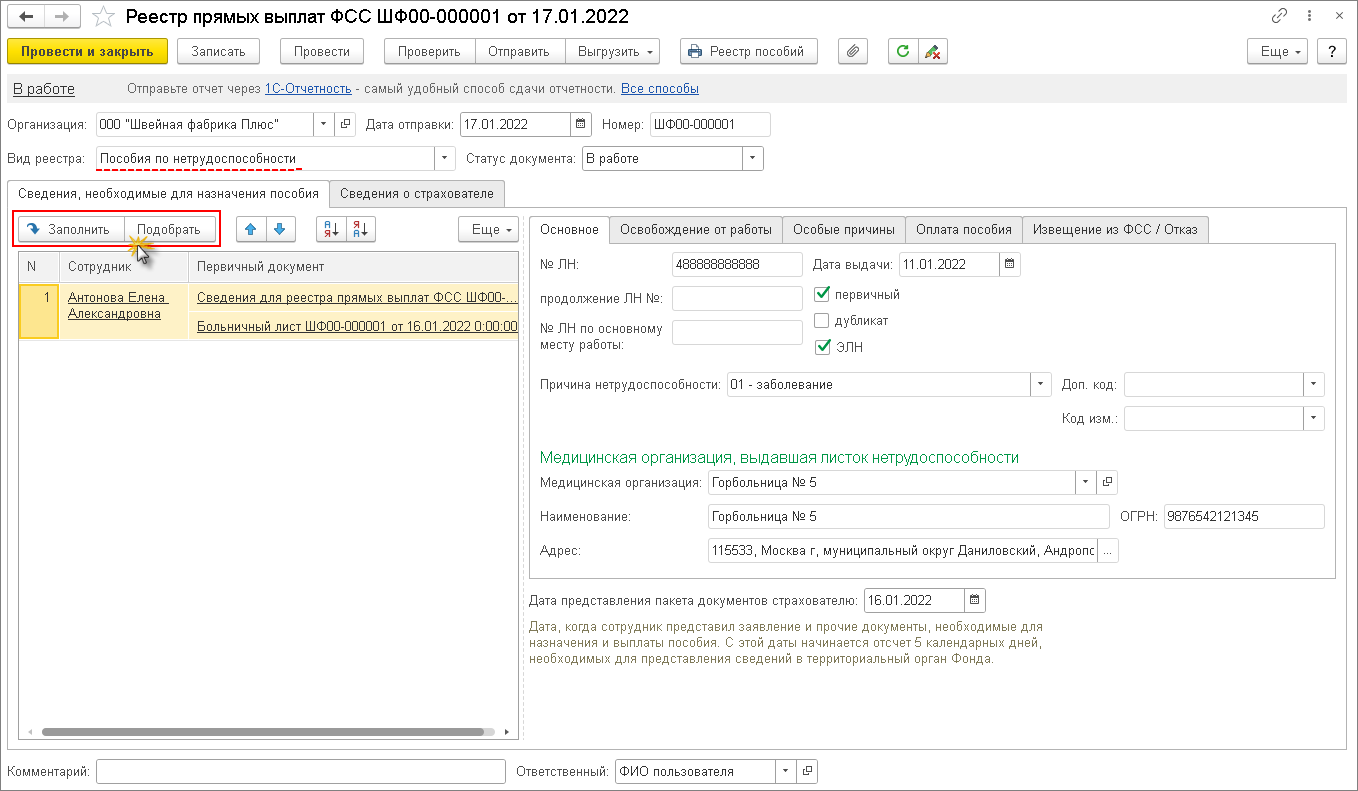Expand the Медицинская организация dropdown
This screenshot has height=791, width=1358.
[1086, 482]
